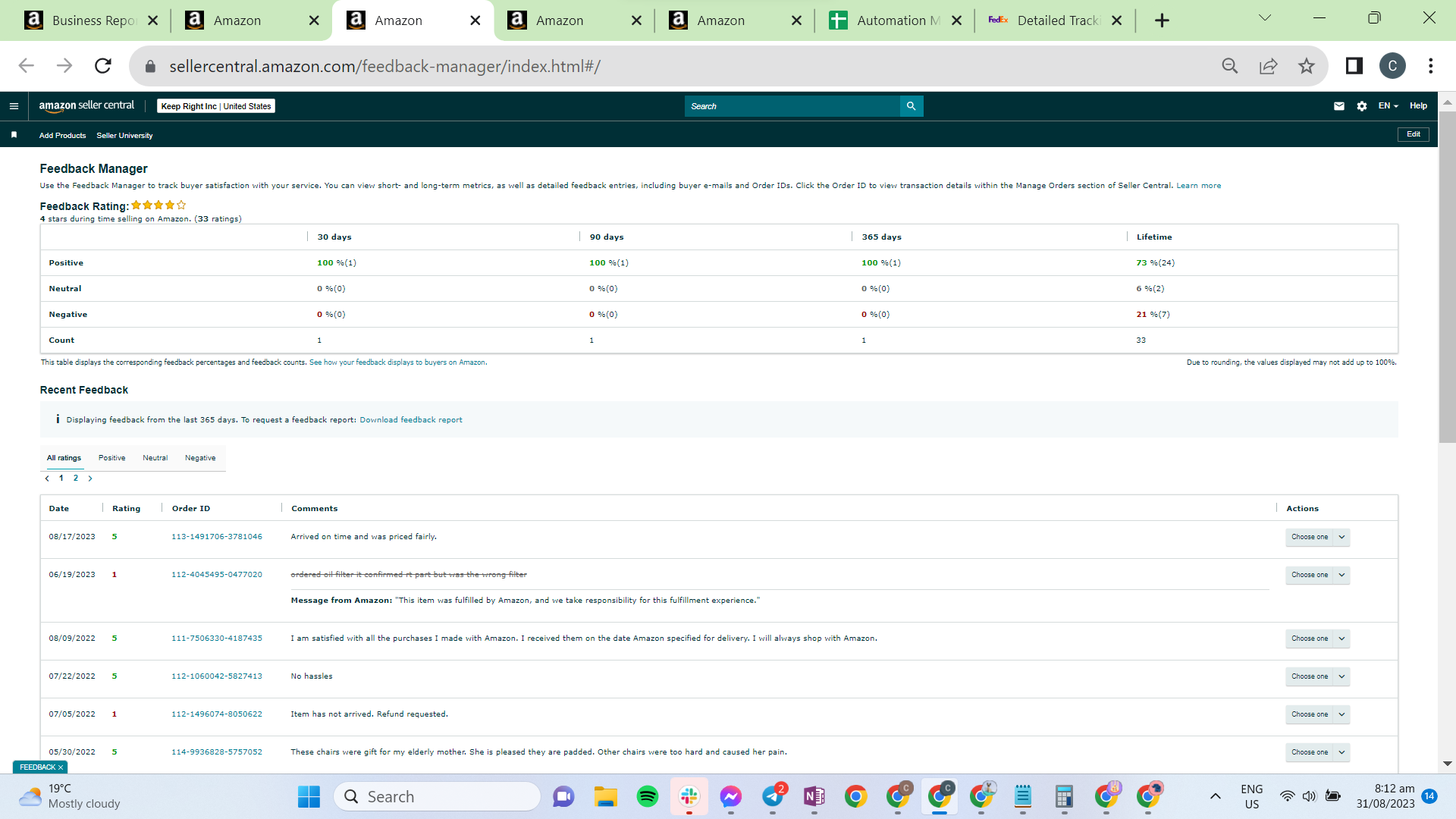Open Messenger from the taskbar
This screenshot has height=819, width=1456.
731,796
